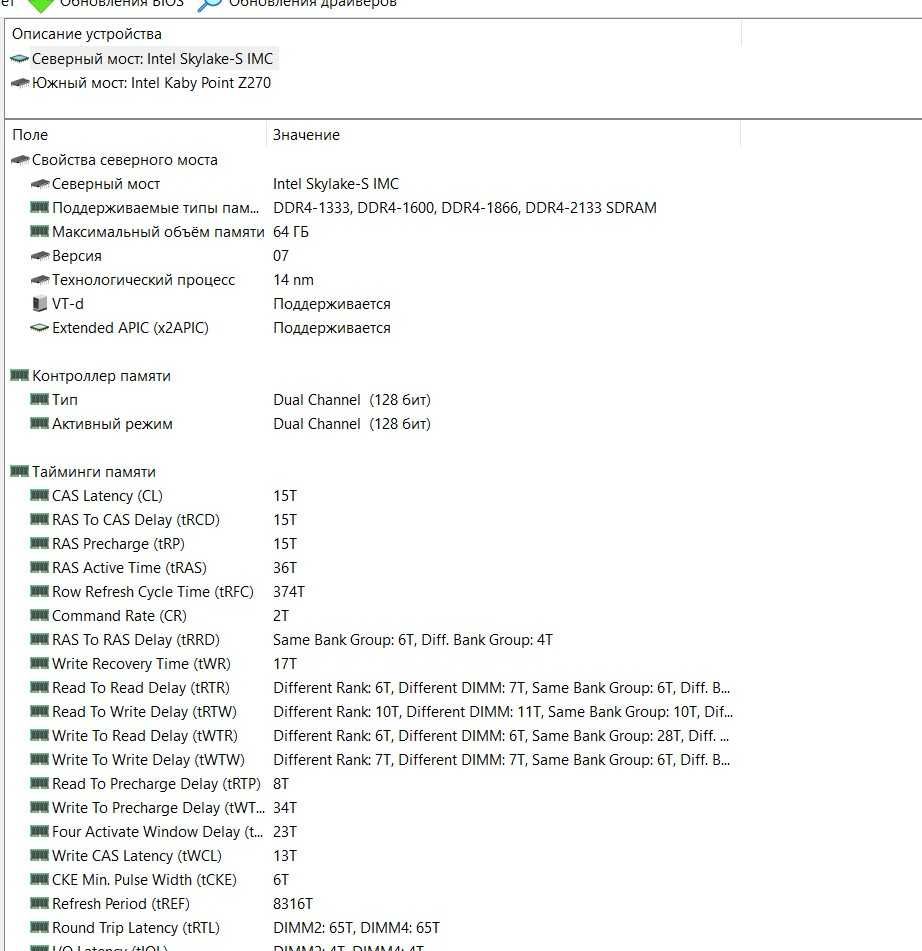
Task: Select the 36T tRAS value
Action: (285, 568)
